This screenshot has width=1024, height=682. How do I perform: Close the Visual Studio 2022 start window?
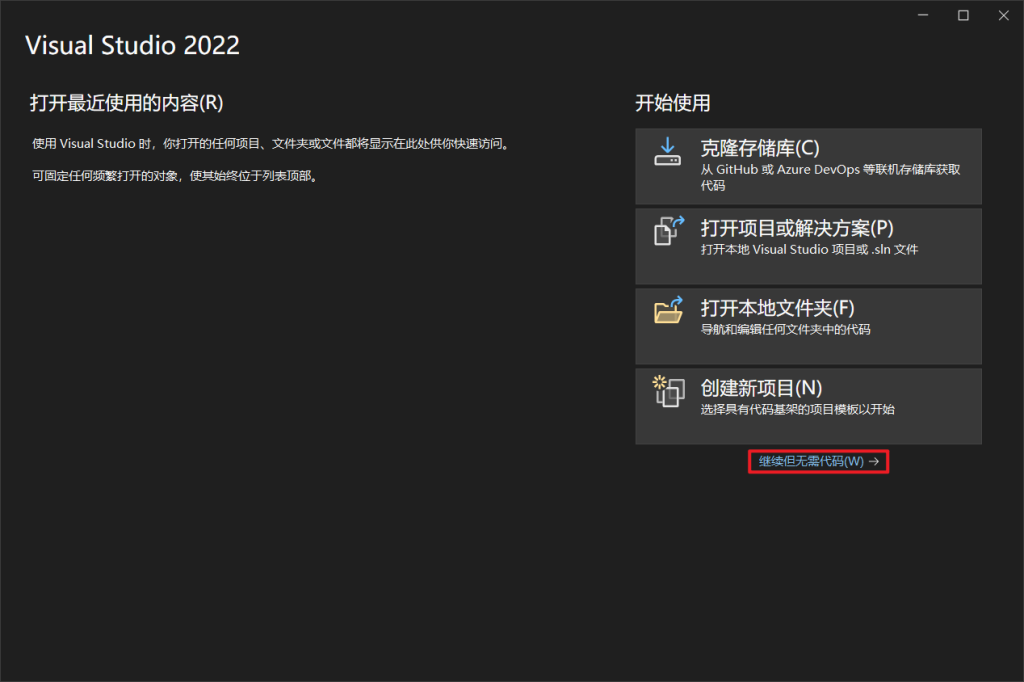[x=1004, y=15]
